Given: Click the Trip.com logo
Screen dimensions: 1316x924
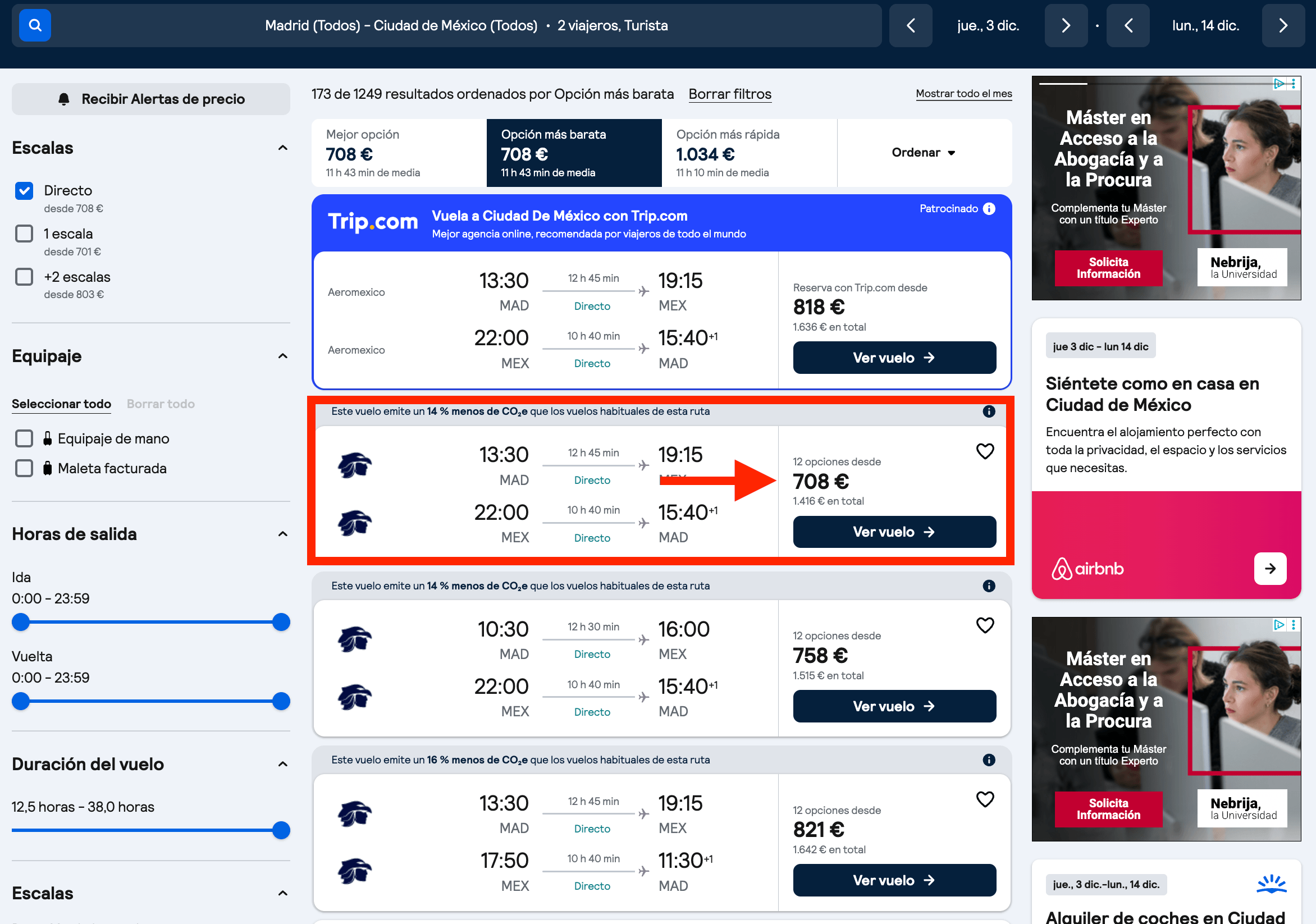Looking at the screenshot, I should (x=373, y=222).
